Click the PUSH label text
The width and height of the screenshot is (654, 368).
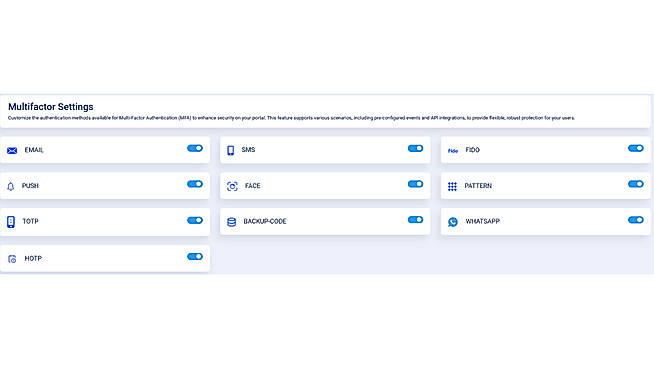30,186
